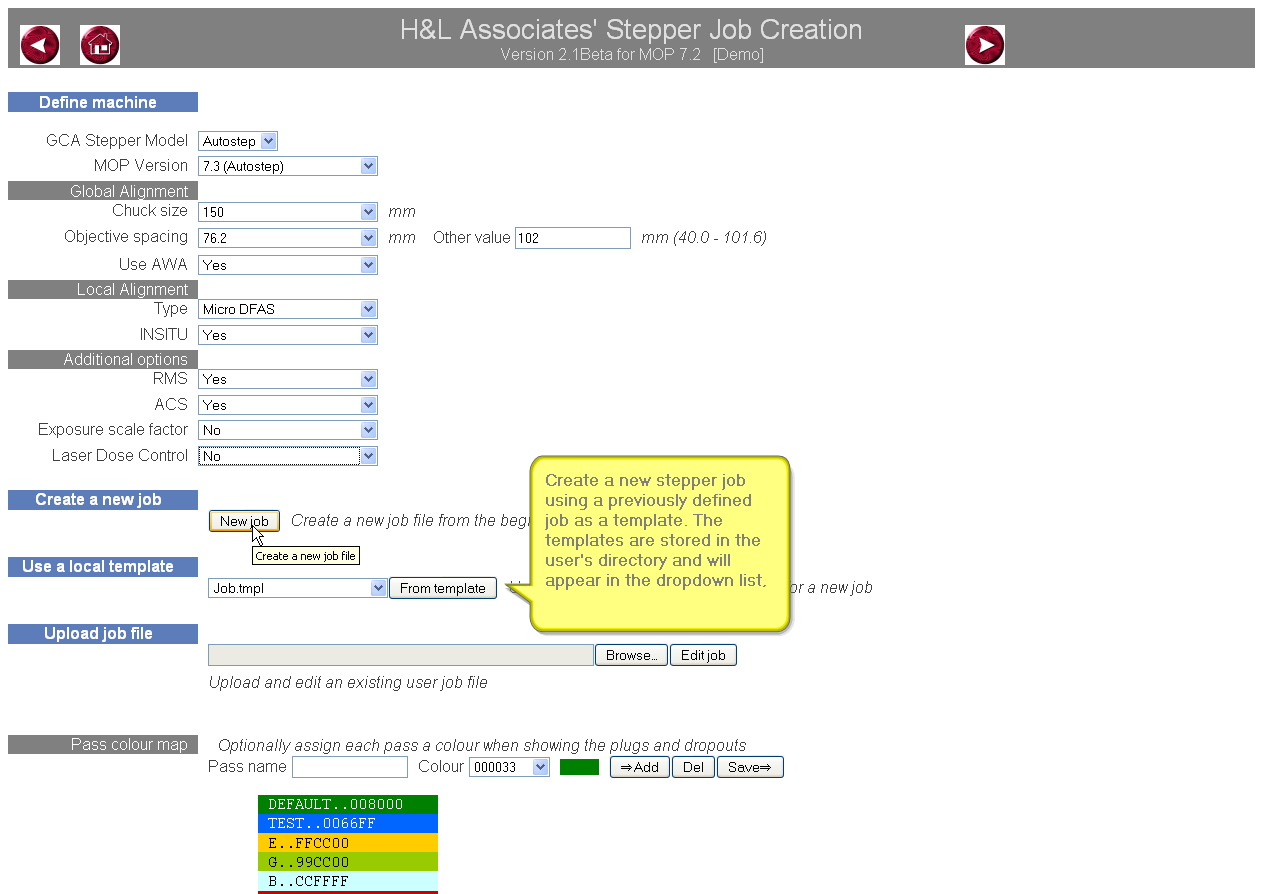Click the red forward arrow icon
The image size is (1263, 894).
[x=985, y=45]
